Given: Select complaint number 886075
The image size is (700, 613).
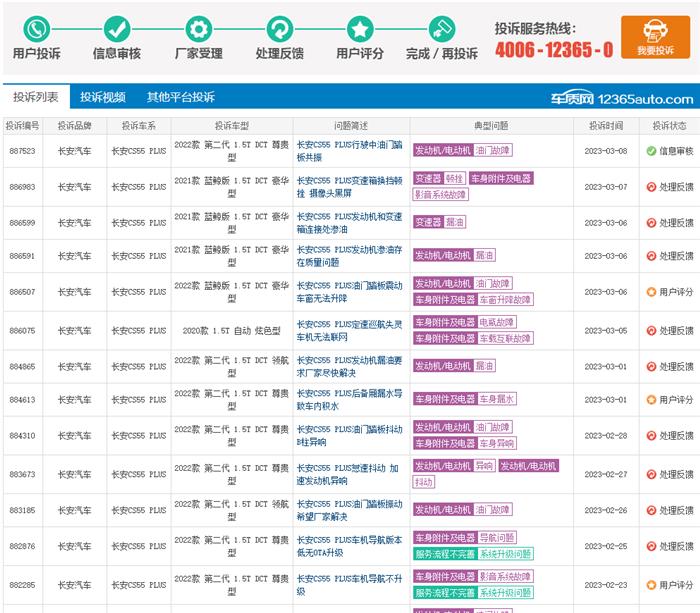Looking at the screenshot, I should point(22,330).
